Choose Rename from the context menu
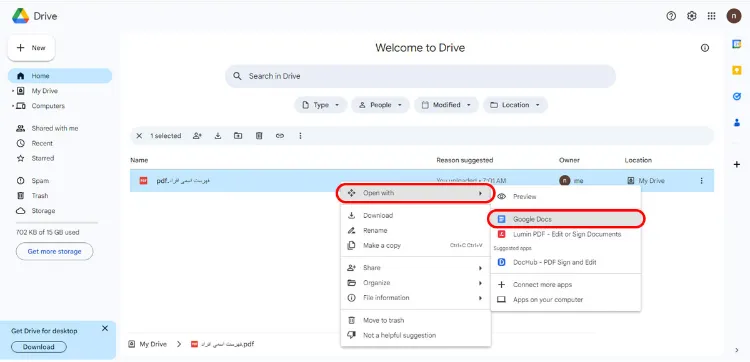The height and width of the screenshot is (362, 750). pos(415,230)
